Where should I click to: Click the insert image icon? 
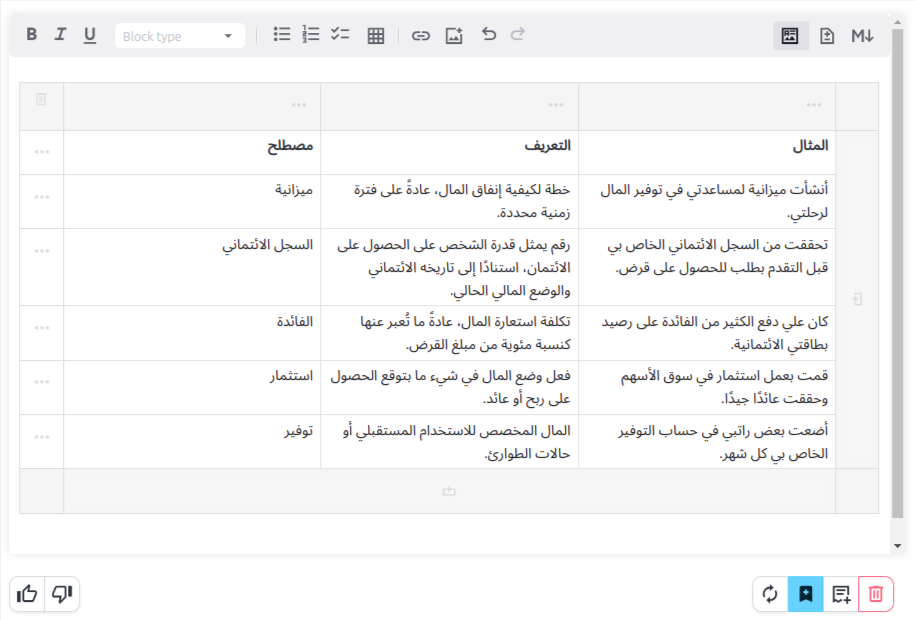tap(454, 36)
